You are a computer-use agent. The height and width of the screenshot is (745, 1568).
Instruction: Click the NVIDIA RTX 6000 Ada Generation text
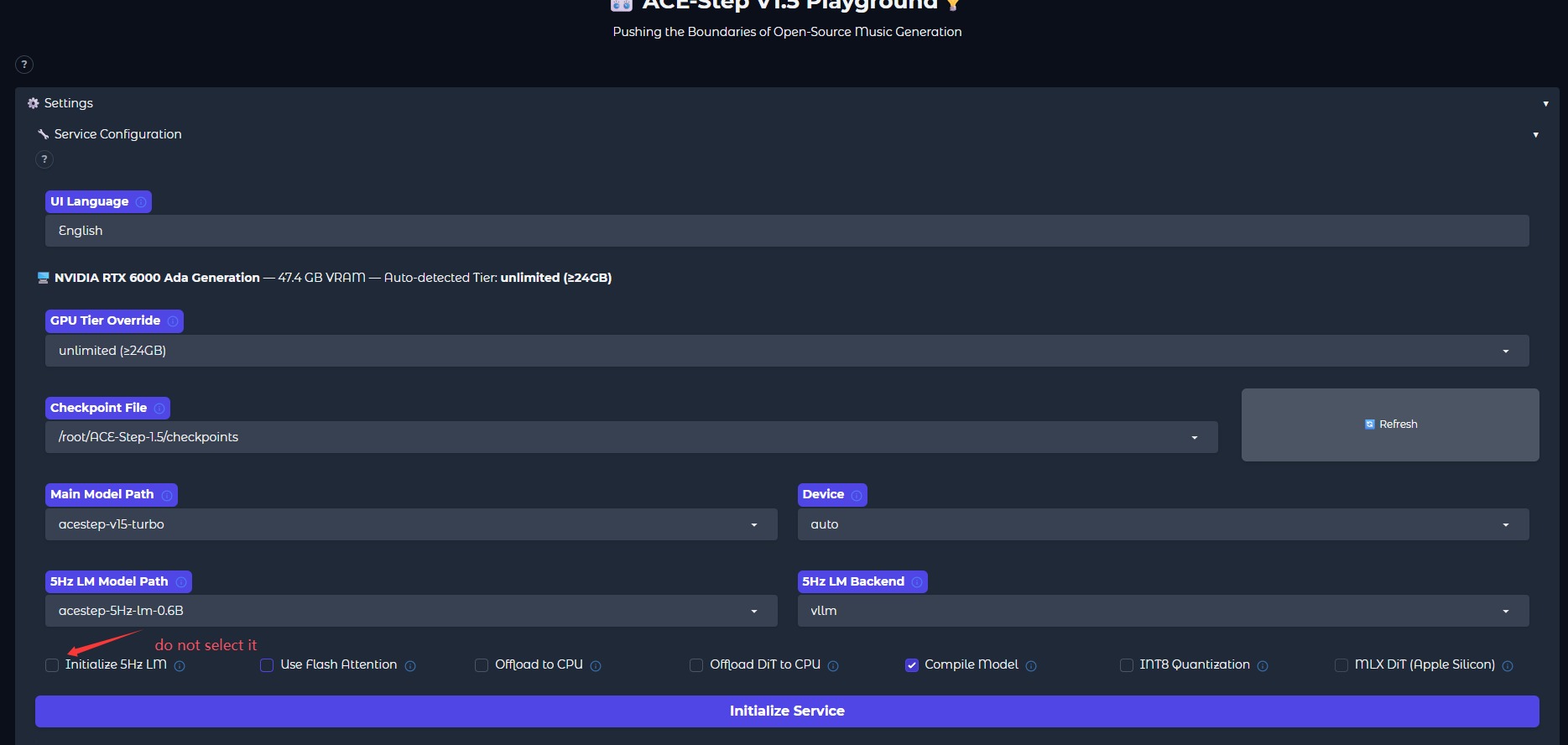point(157,278)
